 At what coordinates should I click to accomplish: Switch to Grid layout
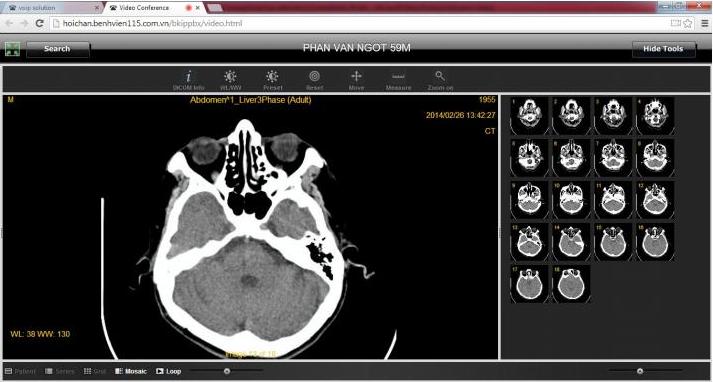95,371
